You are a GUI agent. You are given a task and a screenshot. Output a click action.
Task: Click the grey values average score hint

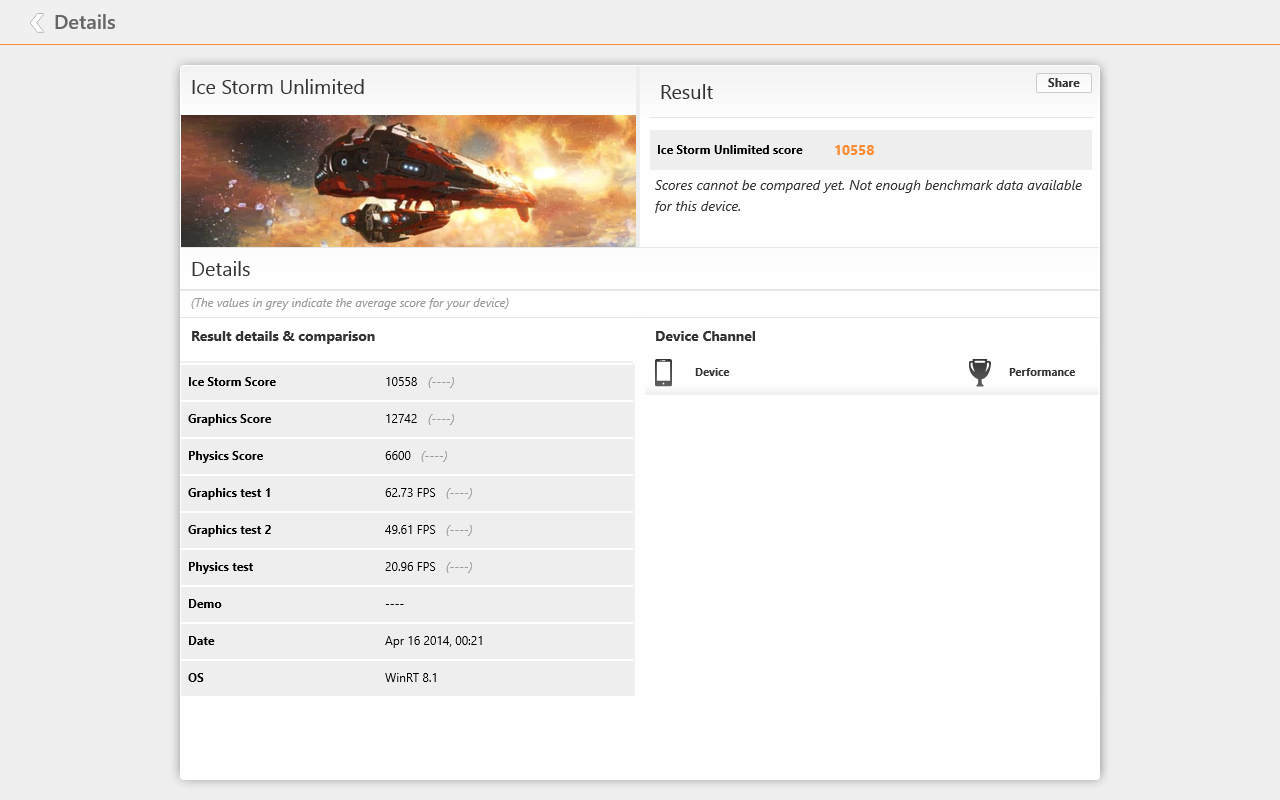click(350, 303)
